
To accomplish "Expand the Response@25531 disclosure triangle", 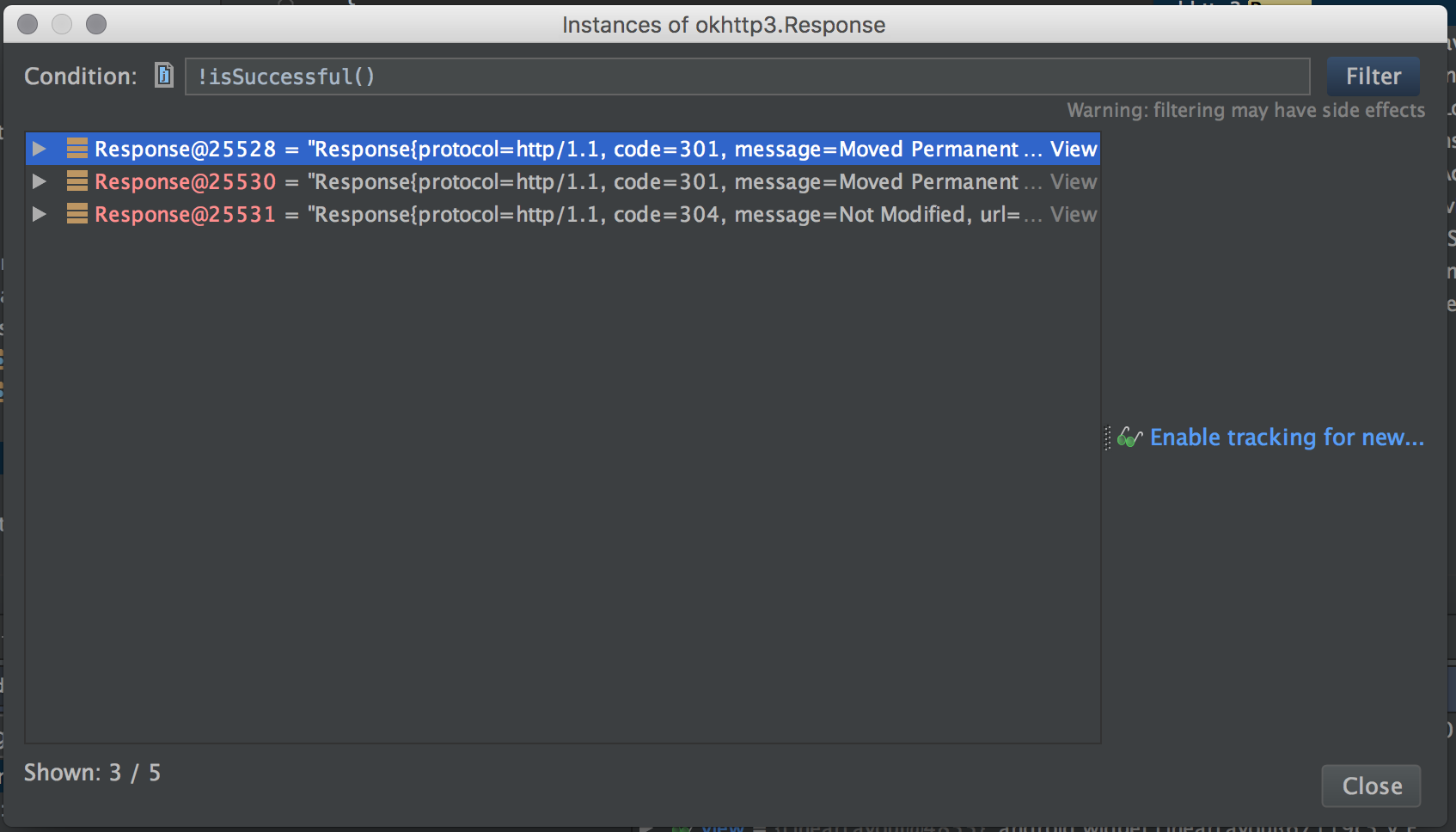I will pyautogui.click(x=39, y=214).
